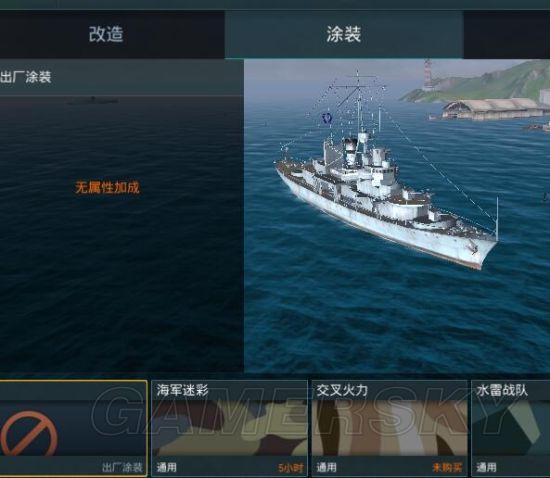Click the blue emblem above the ship
The height and width of the screenshot is (478, 550).
pyautogui.click(x=327, y=119)
